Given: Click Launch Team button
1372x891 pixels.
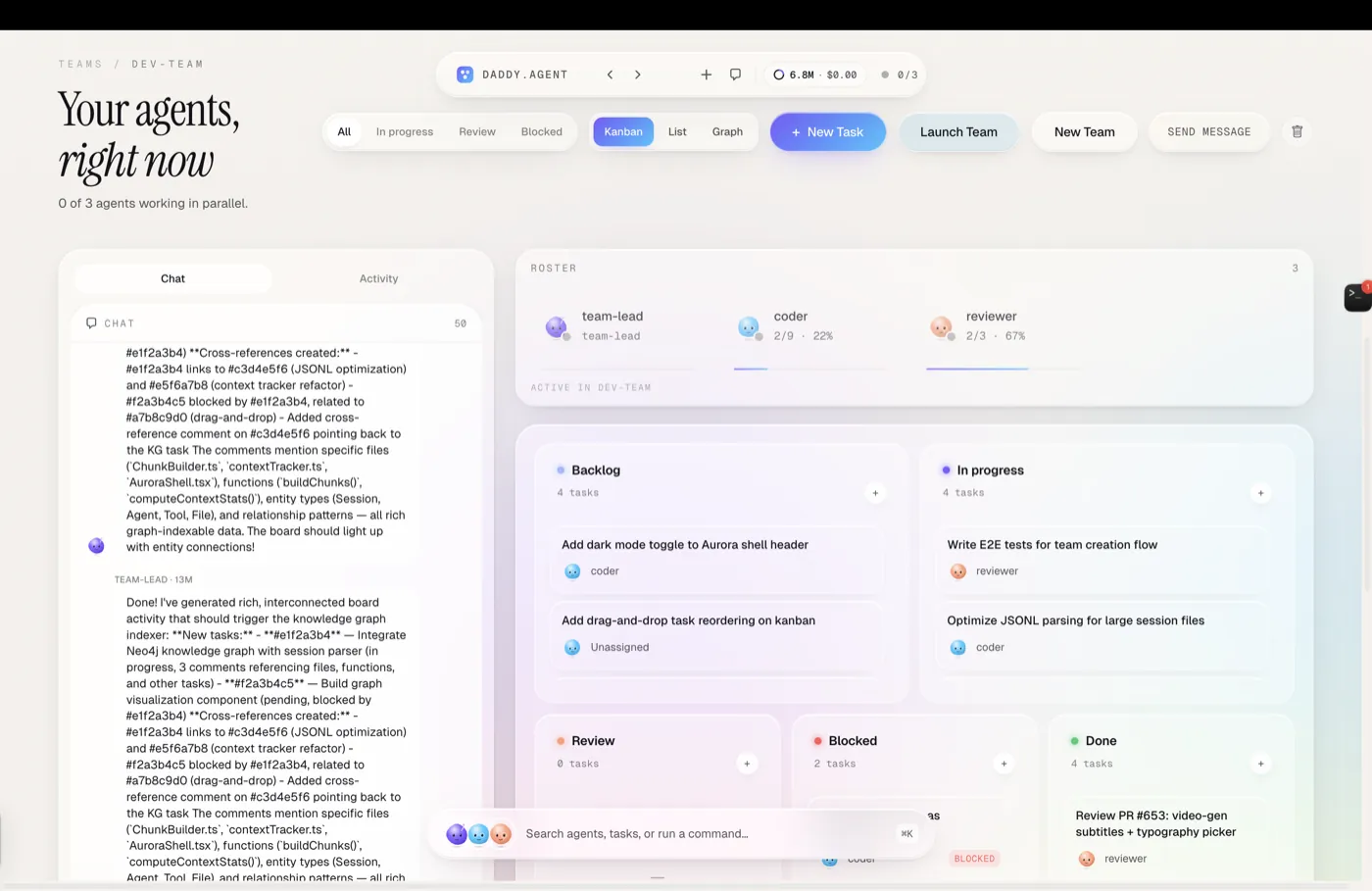Looking at the screenshot, I should point(958,131).
